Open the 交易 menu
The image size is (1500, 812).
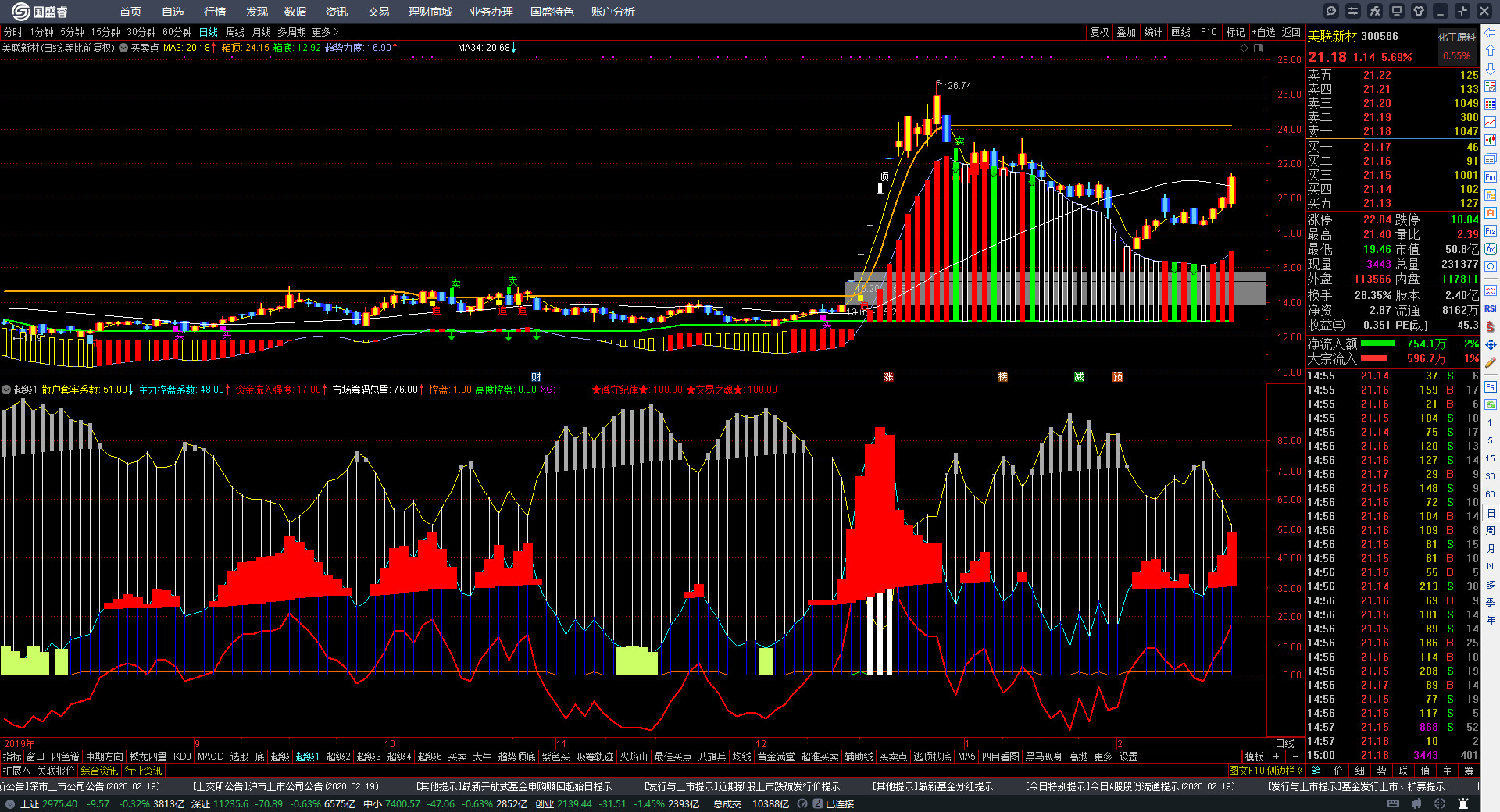[x=379, y=12]
